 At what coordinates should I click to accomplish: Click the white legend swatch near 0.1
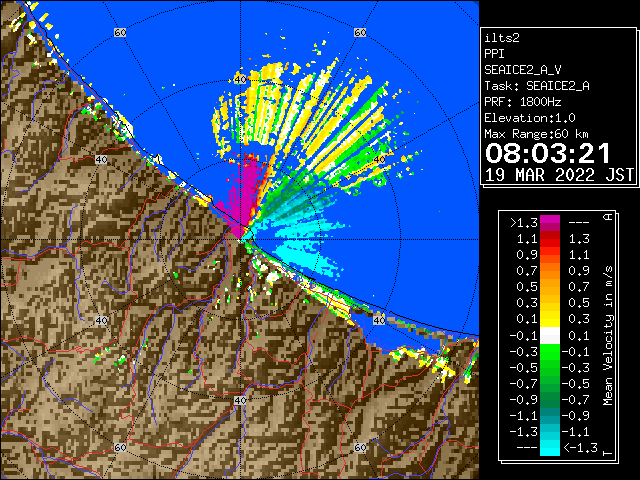550,336
